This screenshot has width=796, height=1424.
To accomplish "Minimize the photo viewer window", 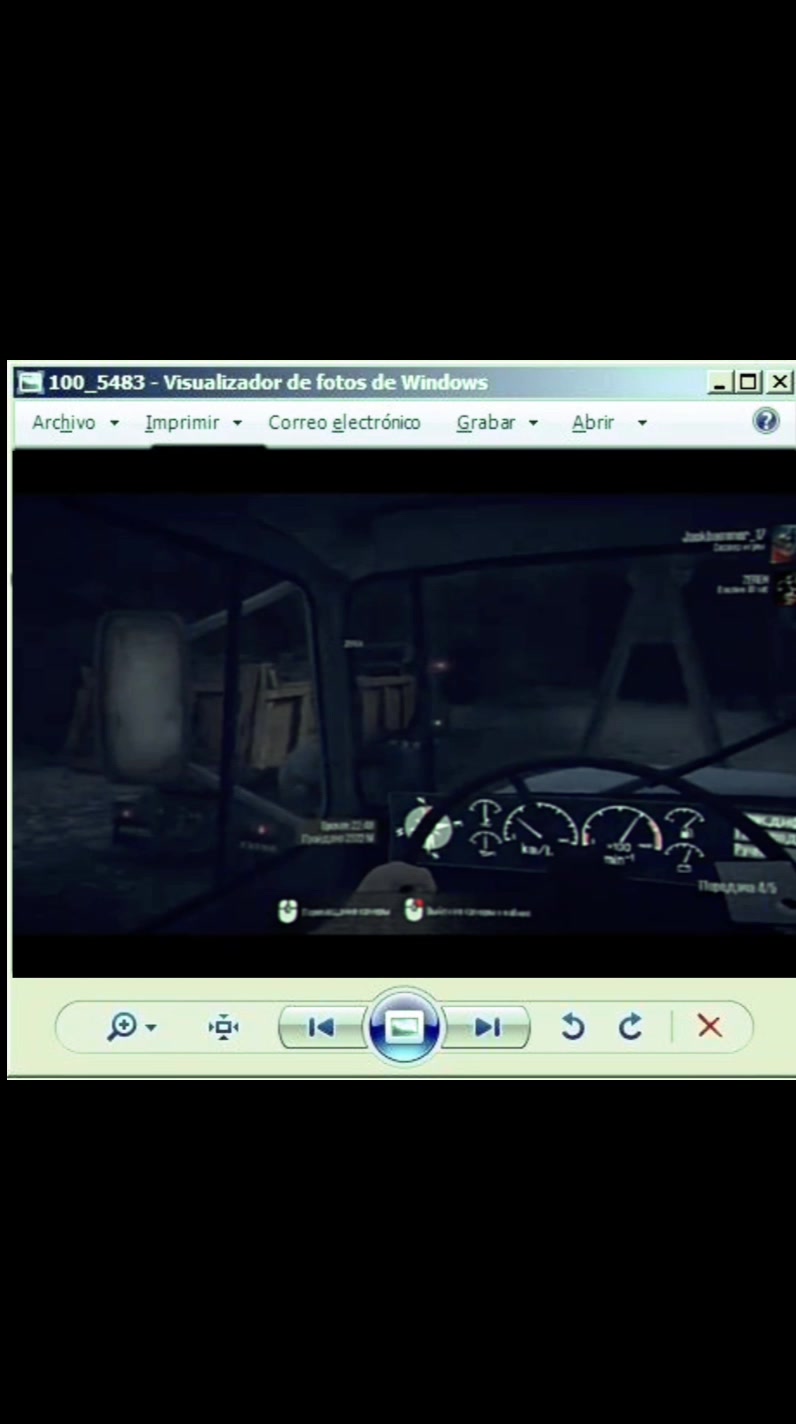I will point(720,382).
